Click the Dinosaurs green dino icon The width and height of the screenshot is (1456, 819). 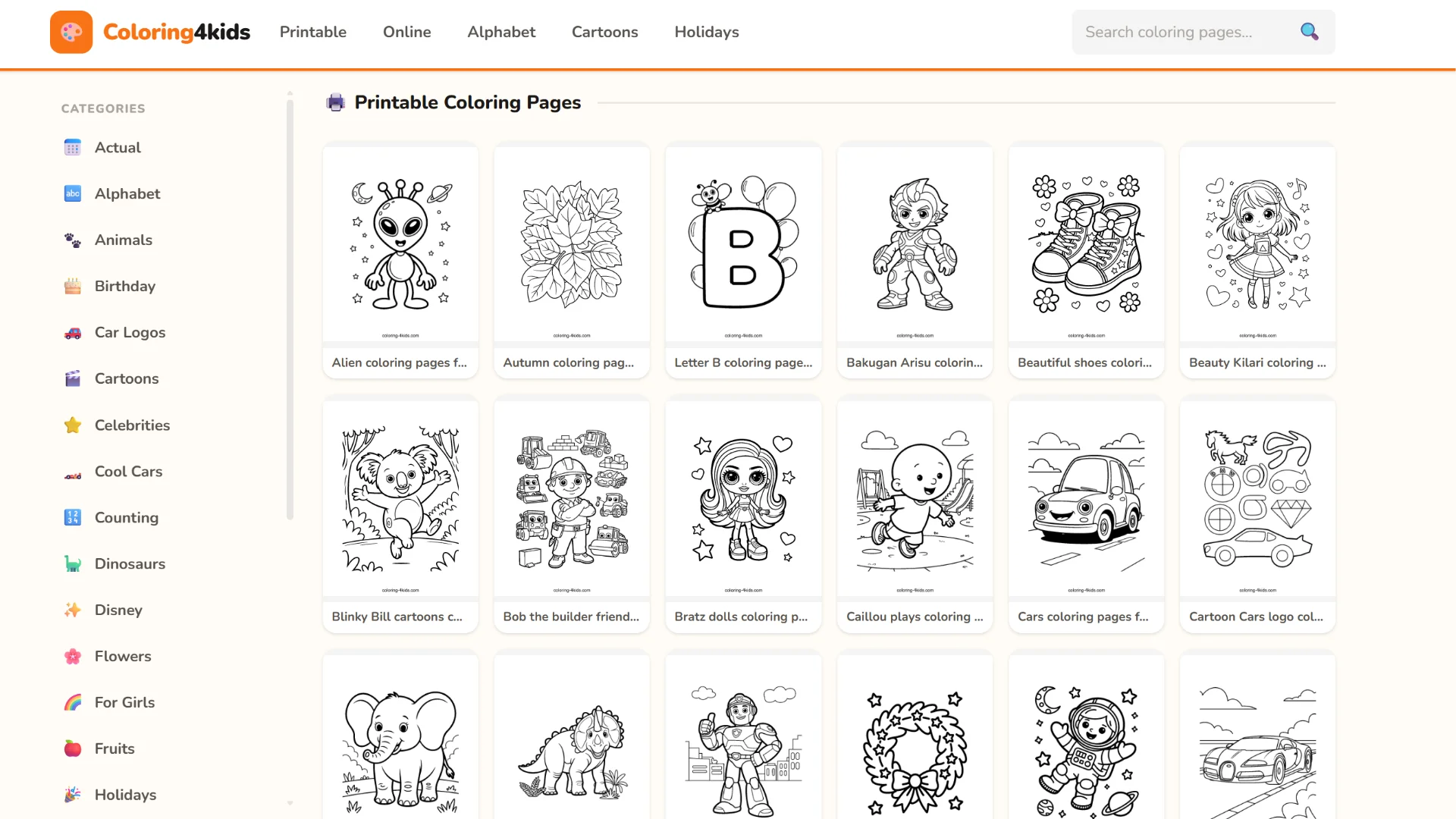click(73, 563)
